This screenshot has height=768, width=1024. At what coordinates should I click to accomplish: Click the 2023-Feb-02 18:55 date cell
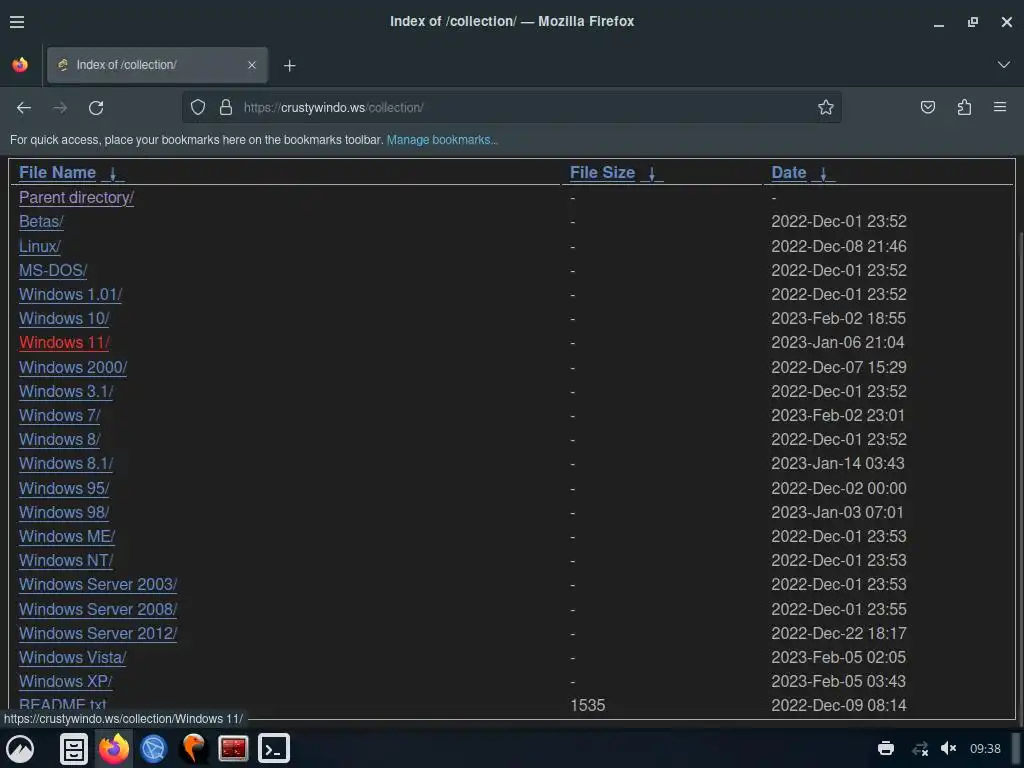pyautogui.click(x=839, y=319)
